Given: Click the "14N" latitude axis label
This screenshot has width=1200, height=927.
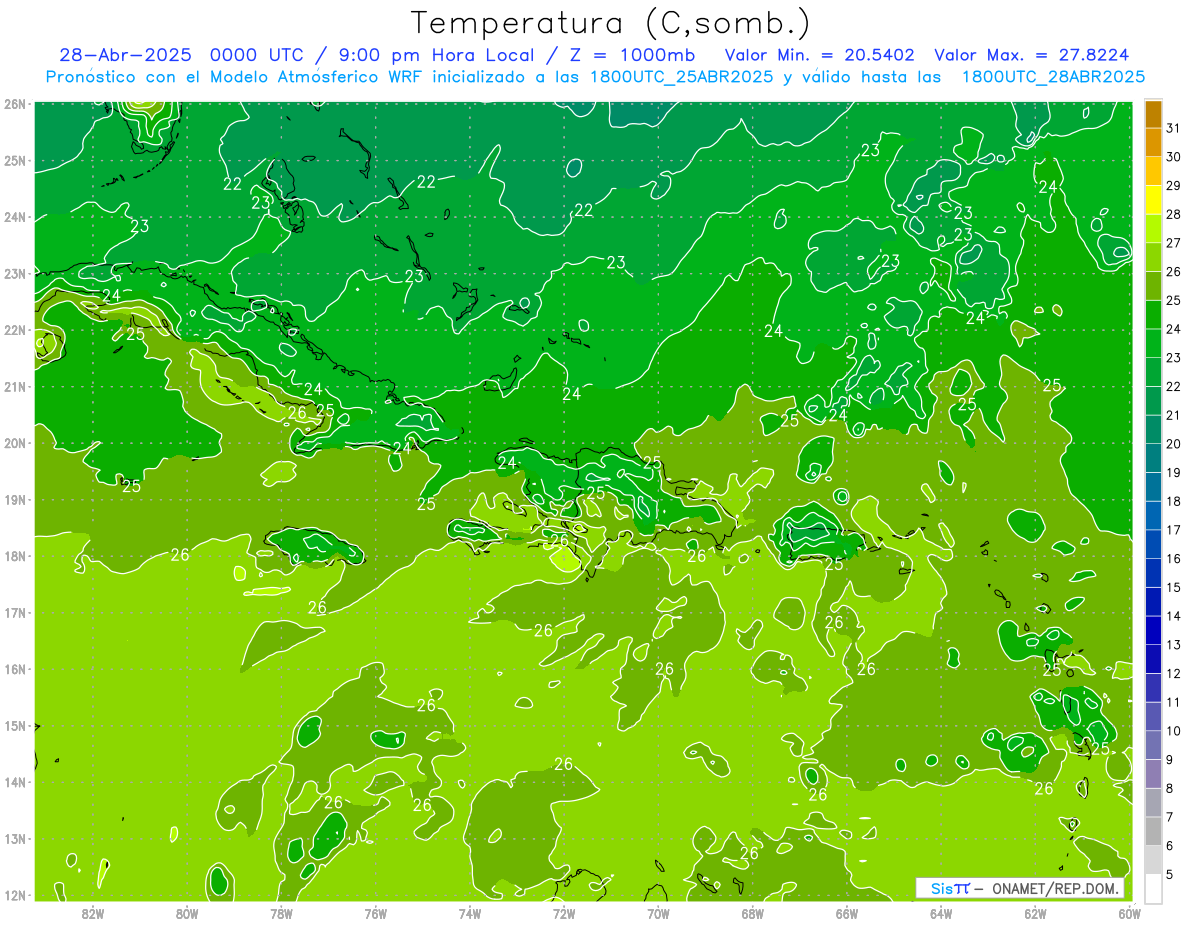Looking at the screenshot, I should [15, 782].
